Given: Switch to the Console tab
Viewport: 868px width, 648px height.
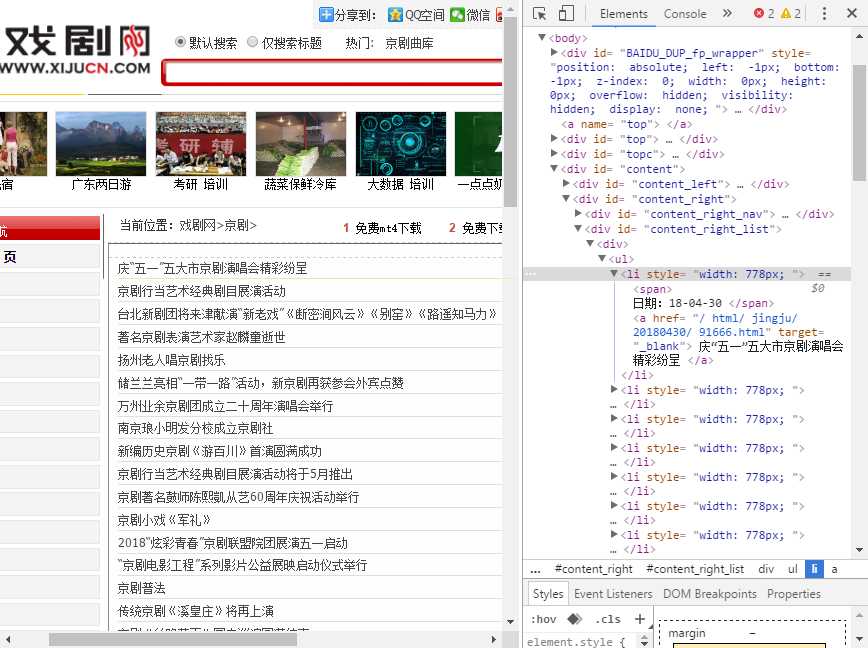Looking at the screenshot, I should [685, 14].
